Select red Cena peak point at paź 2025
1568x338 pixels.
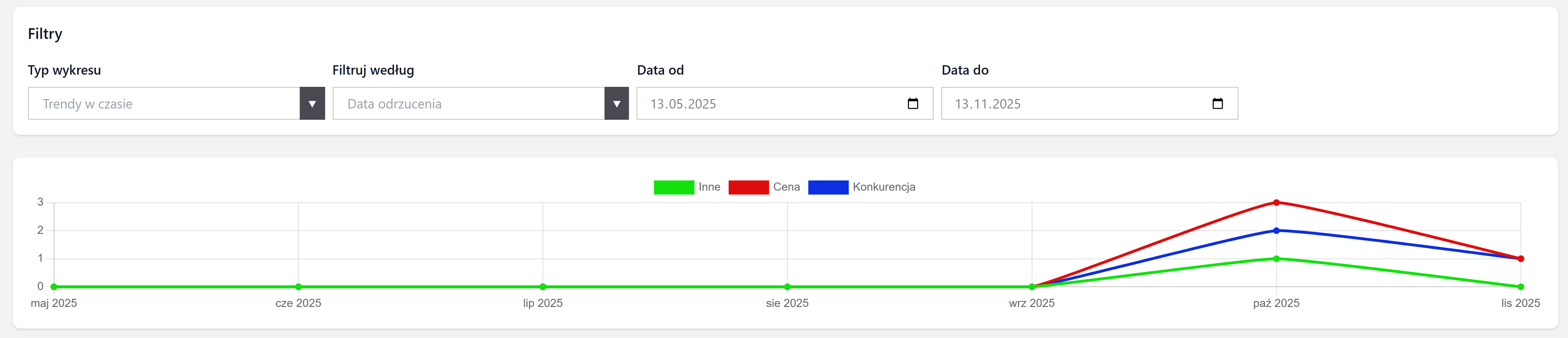tap(1276, 202)
